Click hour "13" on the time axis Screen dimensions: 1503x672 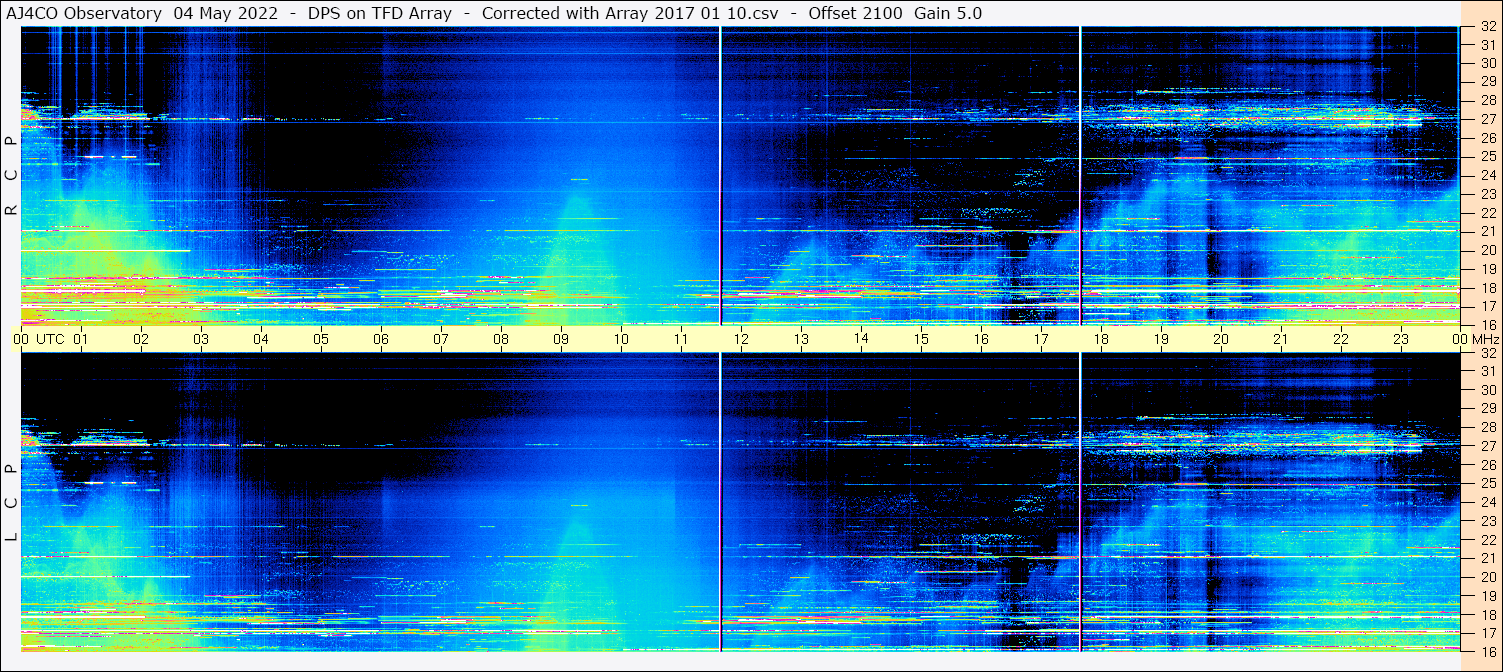pos(801,339)
